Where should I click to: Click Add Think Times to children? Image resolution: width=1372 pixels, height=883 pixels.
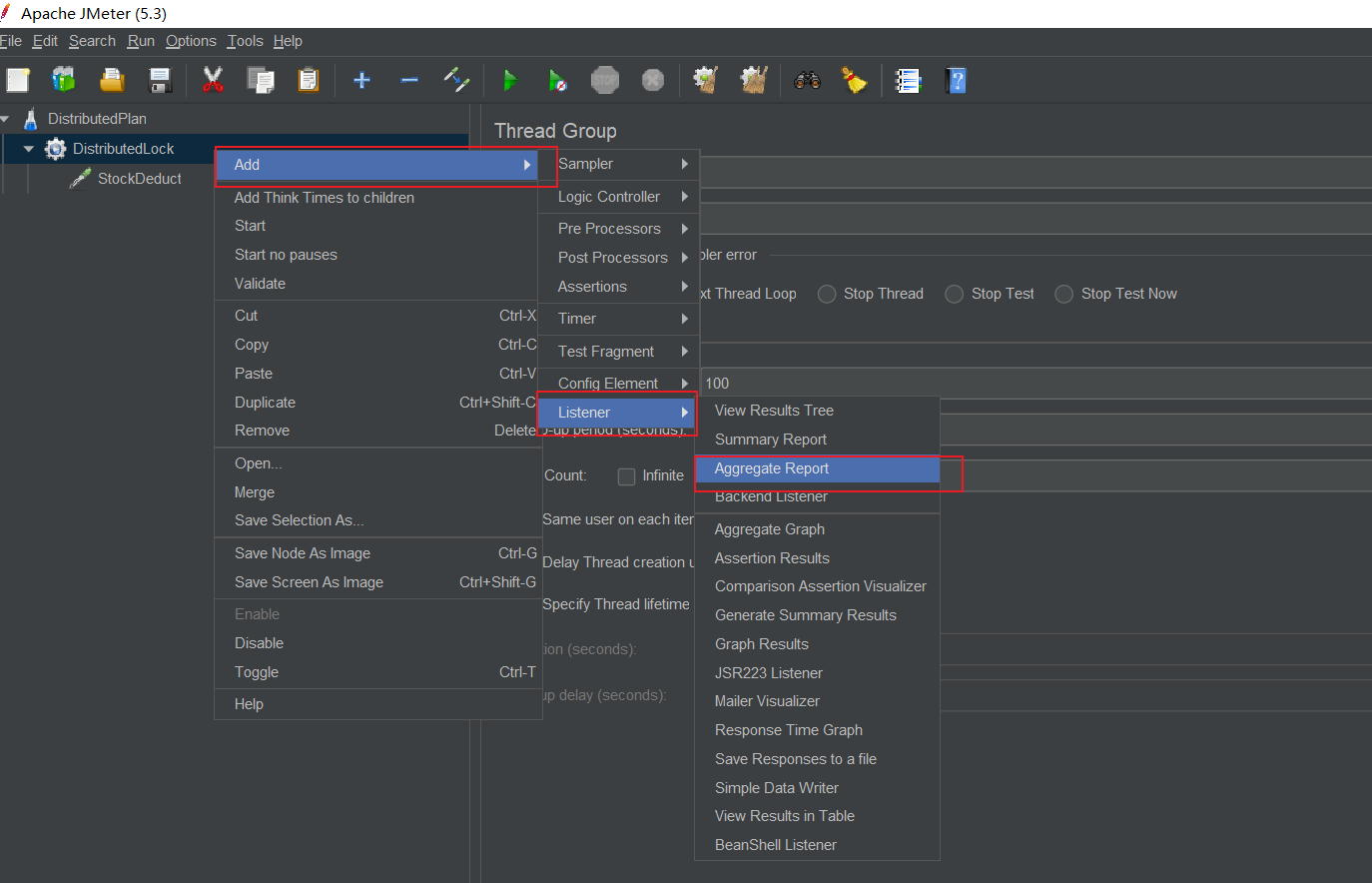pos(378,198)
